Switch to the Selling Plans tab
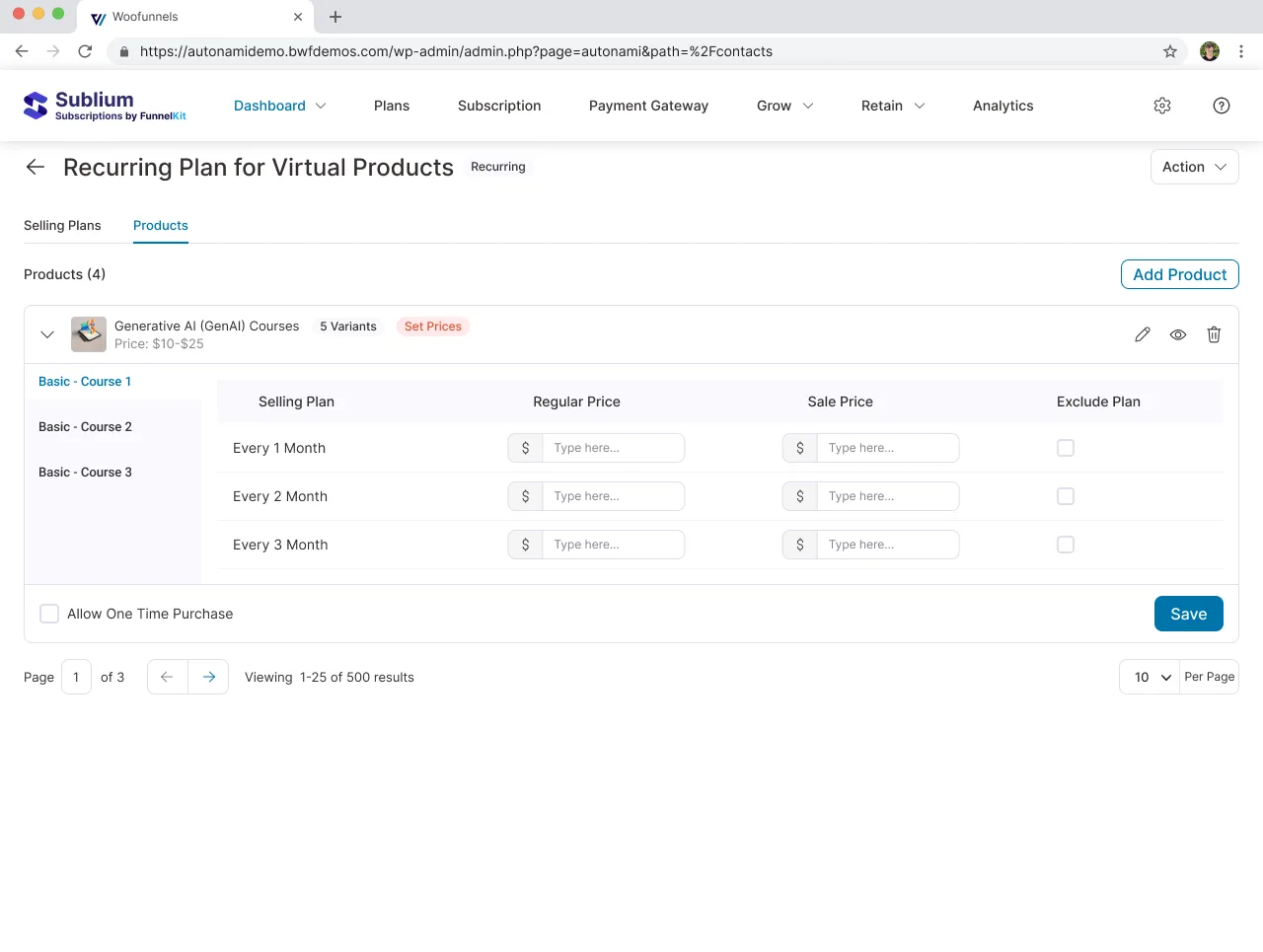Screen dimensions: 1263x952 (x=62, y=225)
